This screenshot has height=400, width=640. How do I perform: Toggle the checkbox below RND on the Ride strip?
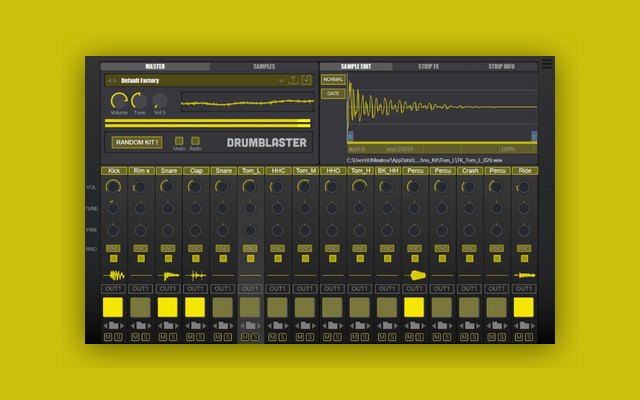[524, 259]
